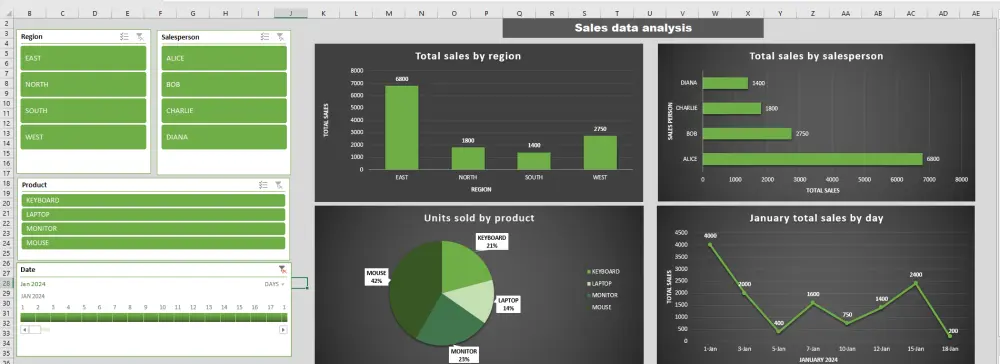
Task: Enable multi-select in the Product slicer
Action: [x=263, y=185]
